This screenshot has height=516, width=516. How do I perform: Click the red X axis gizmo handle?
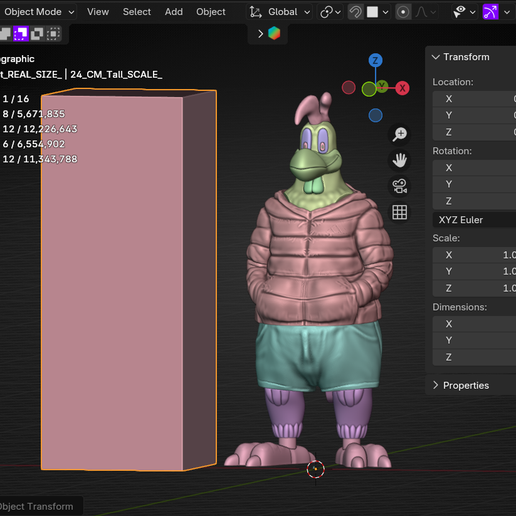[402, 88]
